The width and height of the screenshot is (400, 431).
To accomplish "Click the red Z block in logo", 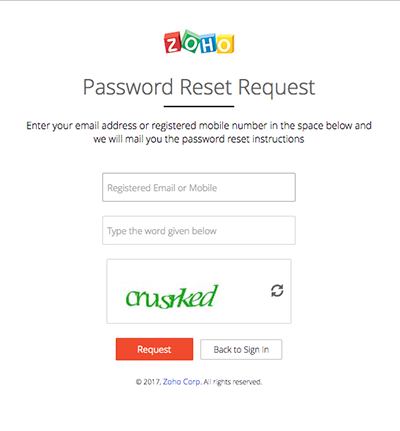I will point(172,43).
